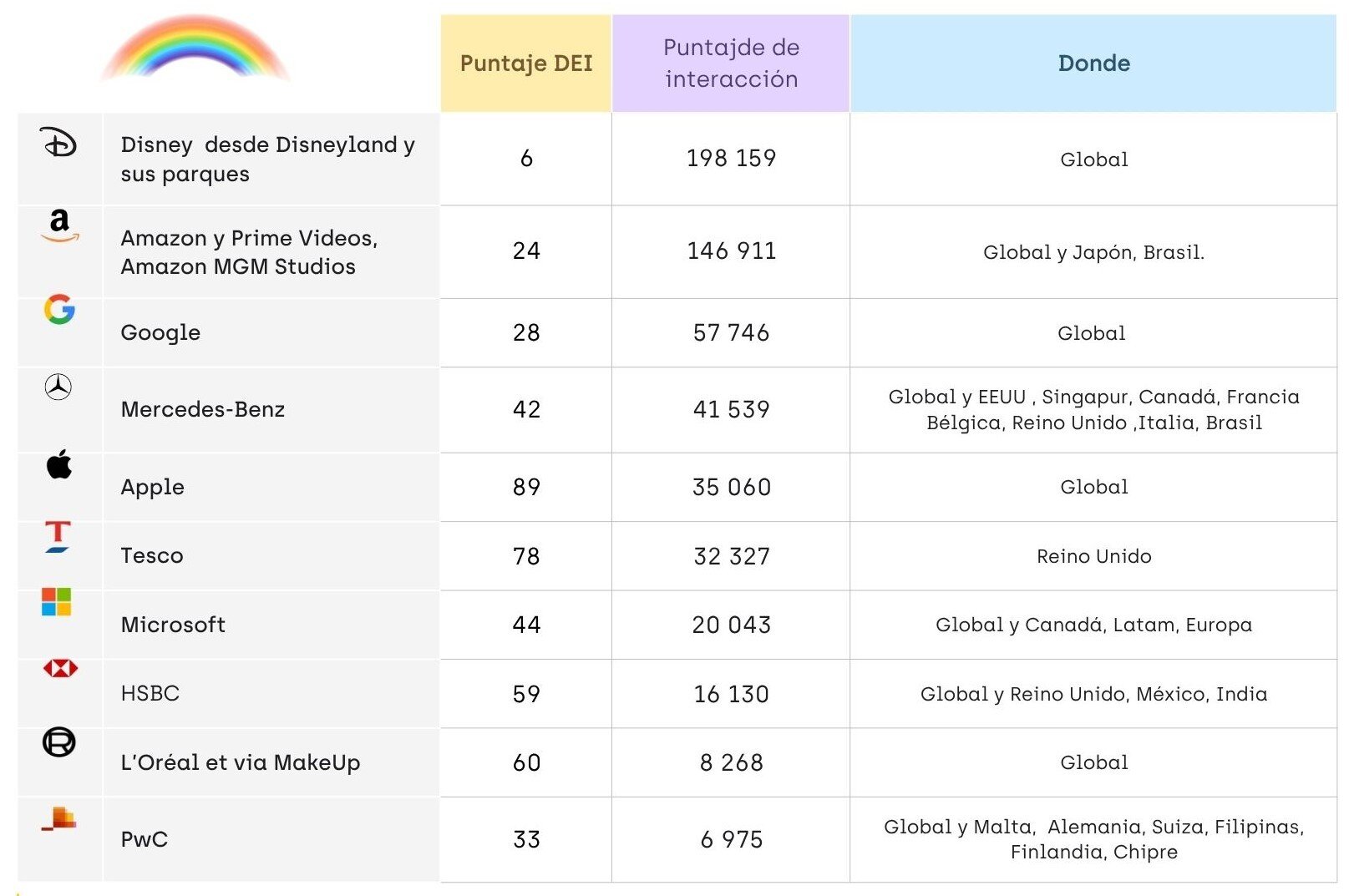Click the Tesco T logo
Image resolution: width=1349 pixels, height=896 pixels.
[58, 536]
